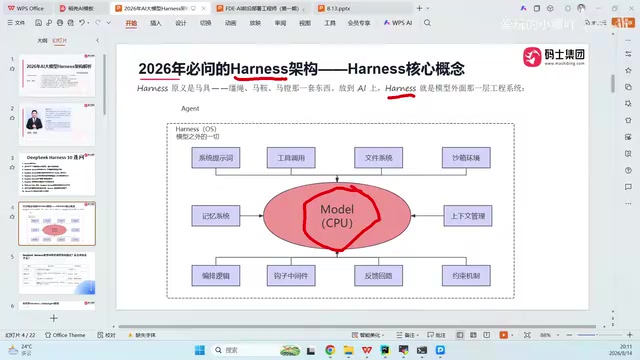Screen dimensions: 640x360
Task: Switch to 大纲 outline panel
Action: click(42, 40)
